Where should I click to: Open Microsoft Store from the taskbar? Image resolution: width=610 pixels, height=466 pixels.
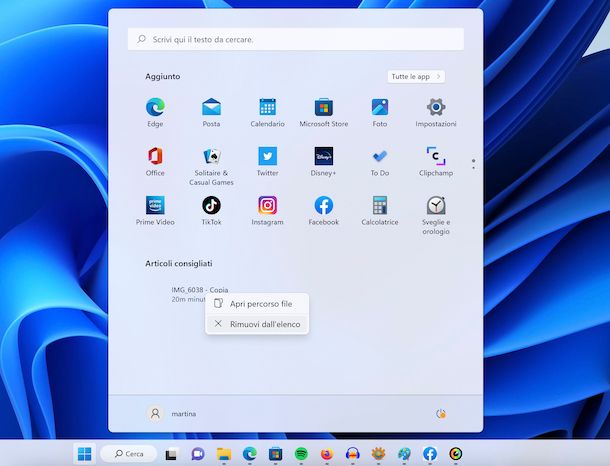[x=275, y=454]
